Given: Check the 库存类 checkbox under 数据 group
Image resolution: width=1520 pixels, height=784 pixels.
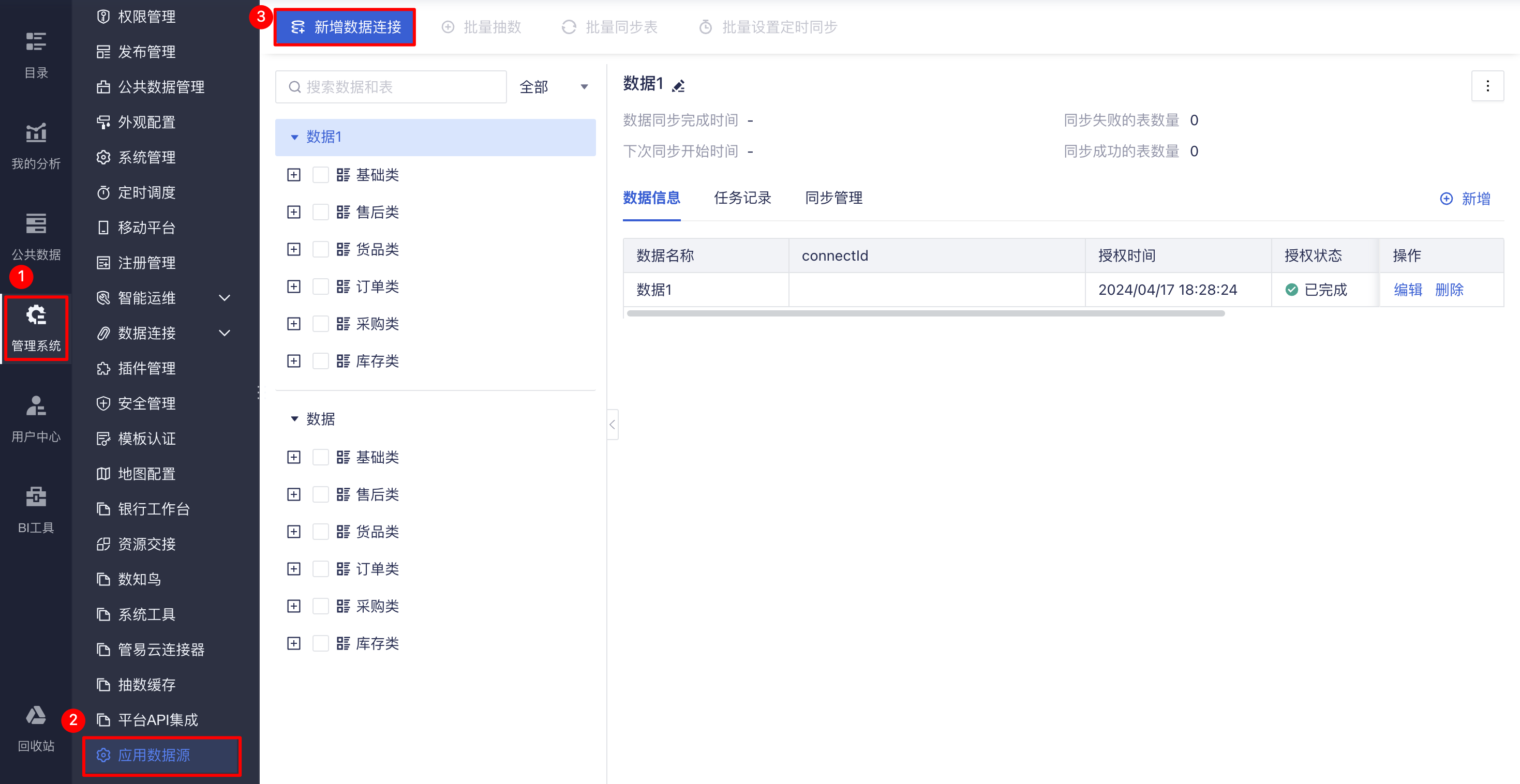Looking at the screenshot, I should tap(320, 643).
